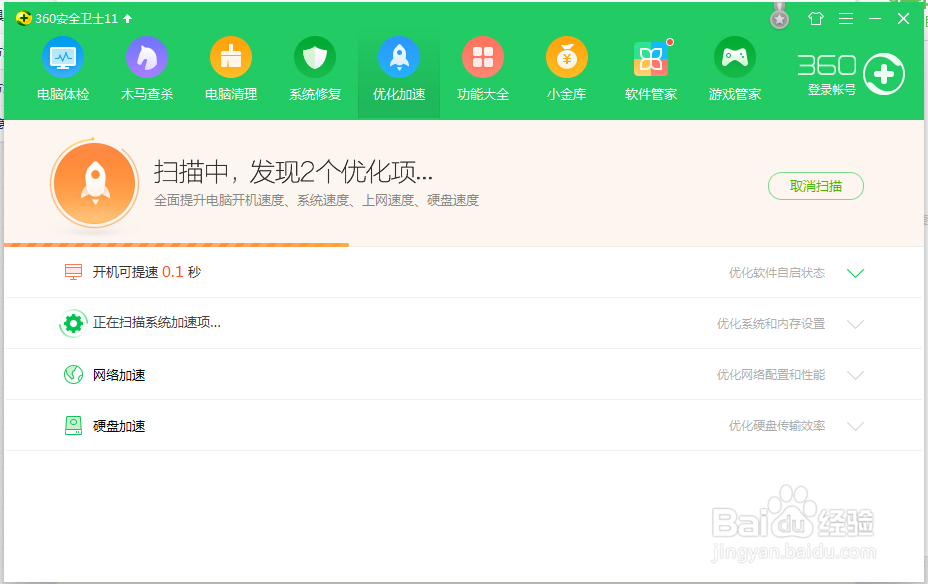Launch 游戏管家 game manager

[735, 67]
